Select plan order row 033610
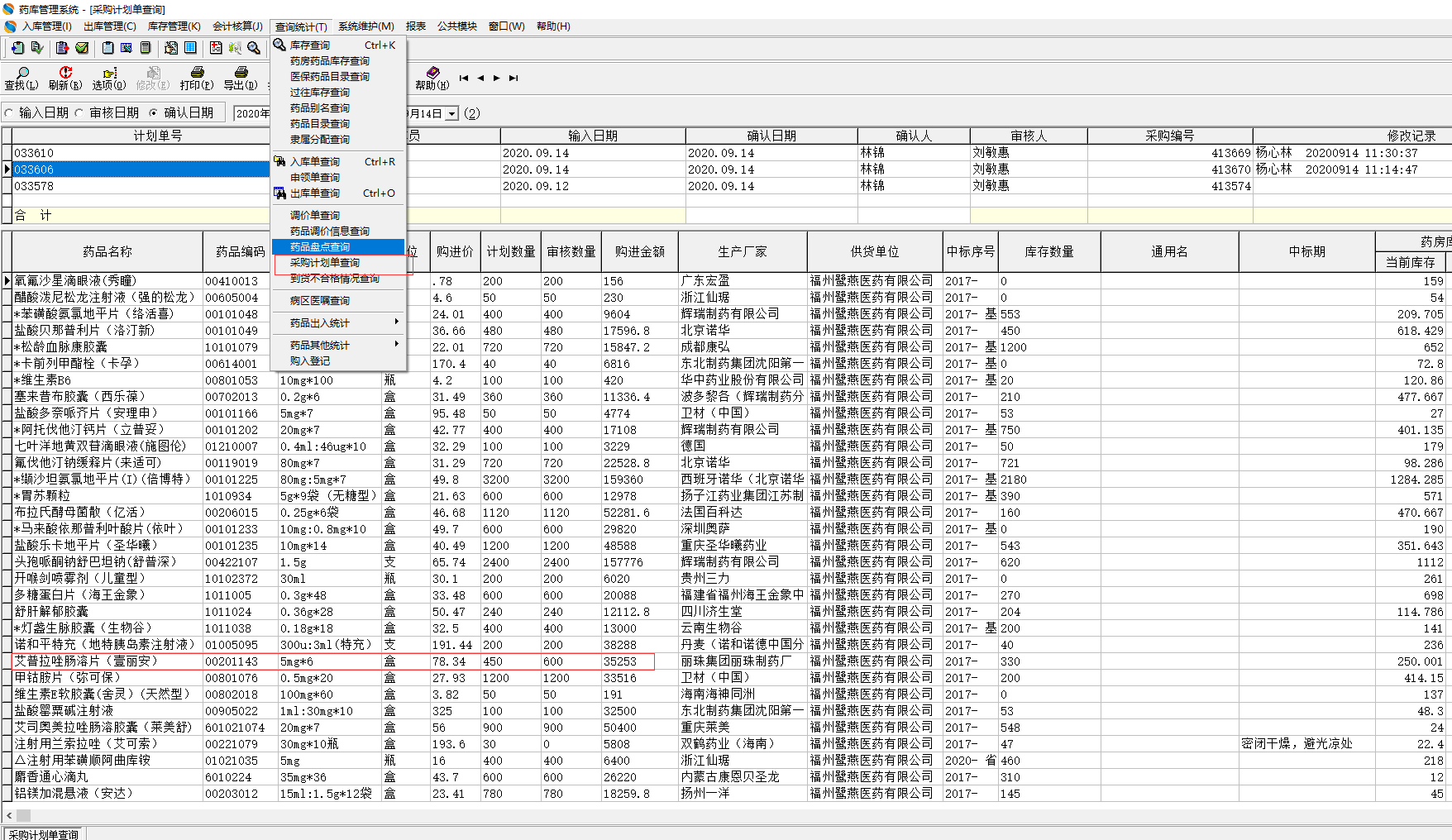 coord(34,153)
